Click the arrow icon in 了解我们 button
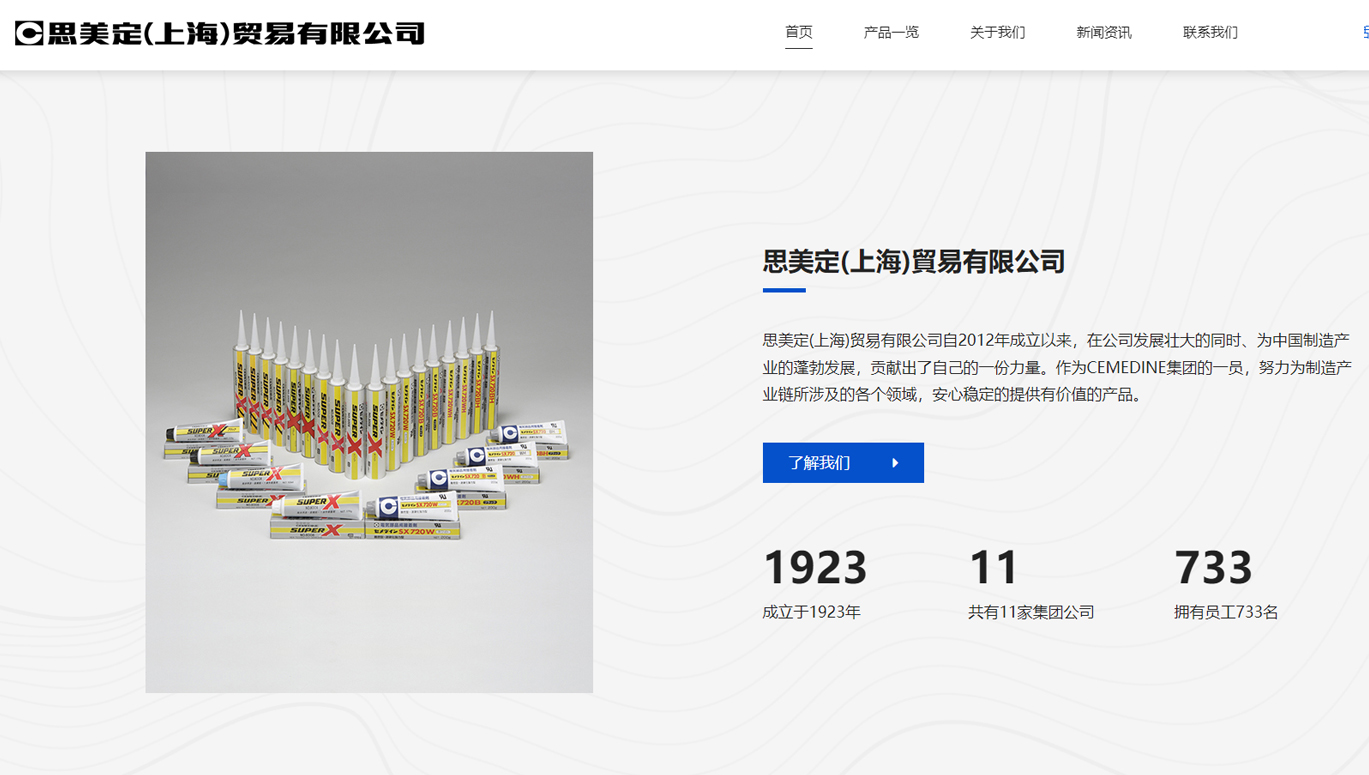 [x=895, y=463]
